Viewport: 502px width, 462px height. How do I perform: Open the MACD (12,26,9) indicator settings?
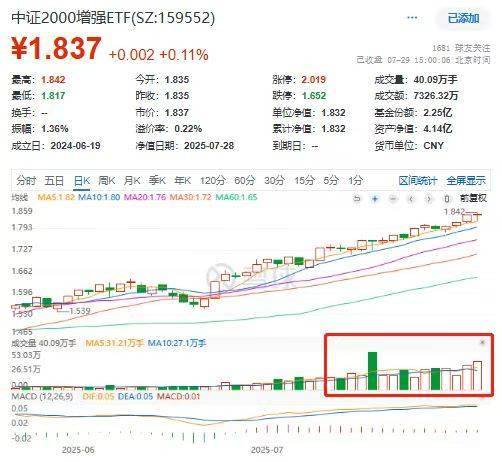42,397
